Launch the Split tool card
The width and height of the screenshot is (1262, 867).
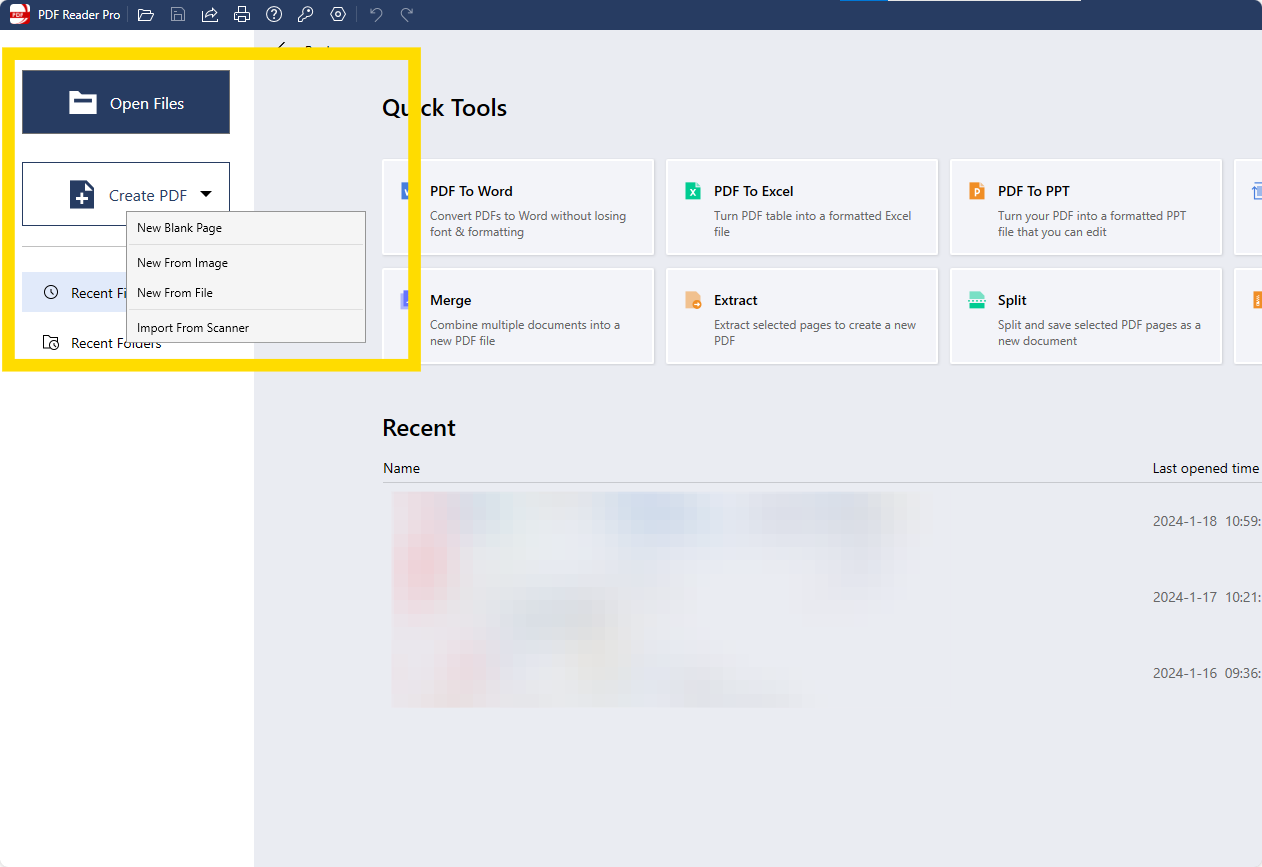1085,316
